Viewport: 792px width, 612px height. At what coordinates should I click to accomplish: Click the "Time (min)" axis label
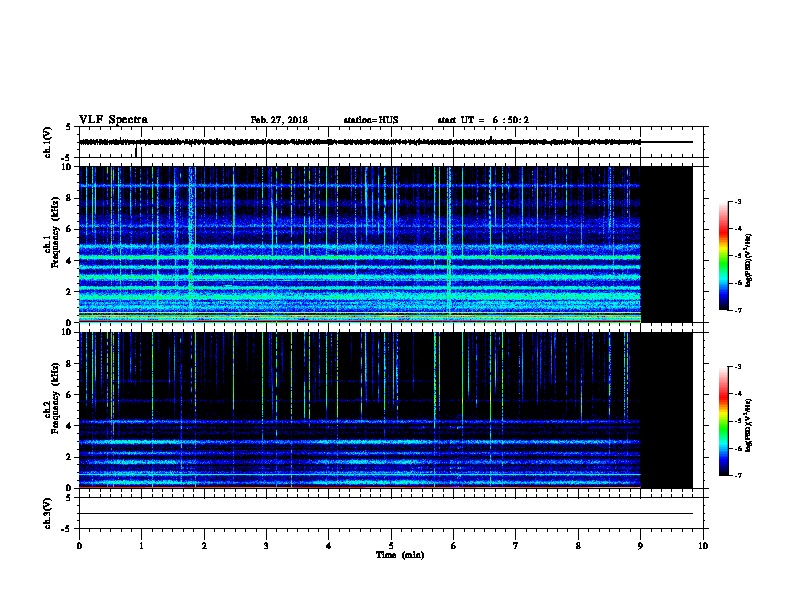coord(400,555)
